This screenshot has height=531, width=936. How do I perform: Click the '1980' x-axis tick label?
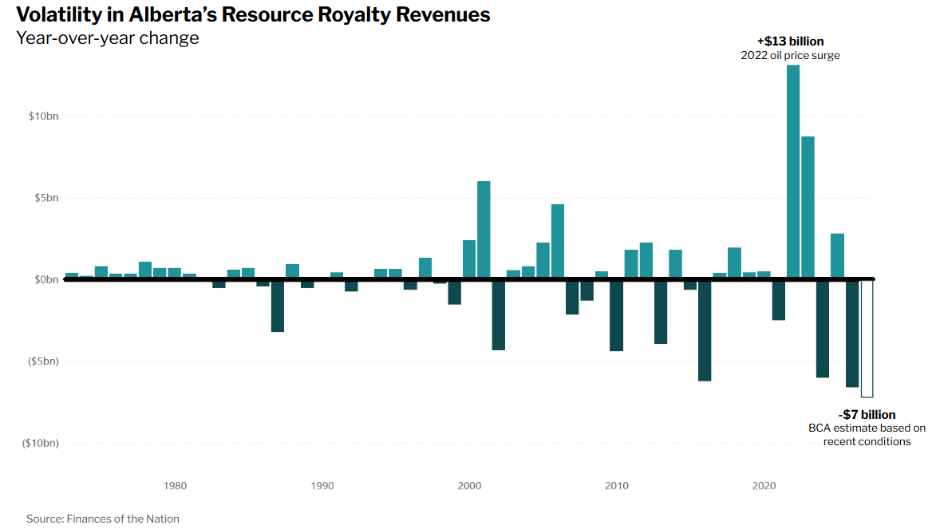coord(175,486)
